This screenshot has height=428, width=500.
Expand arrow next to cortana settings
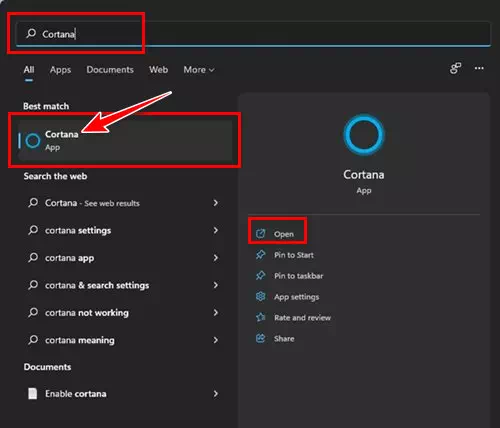[x=216, y=230]
